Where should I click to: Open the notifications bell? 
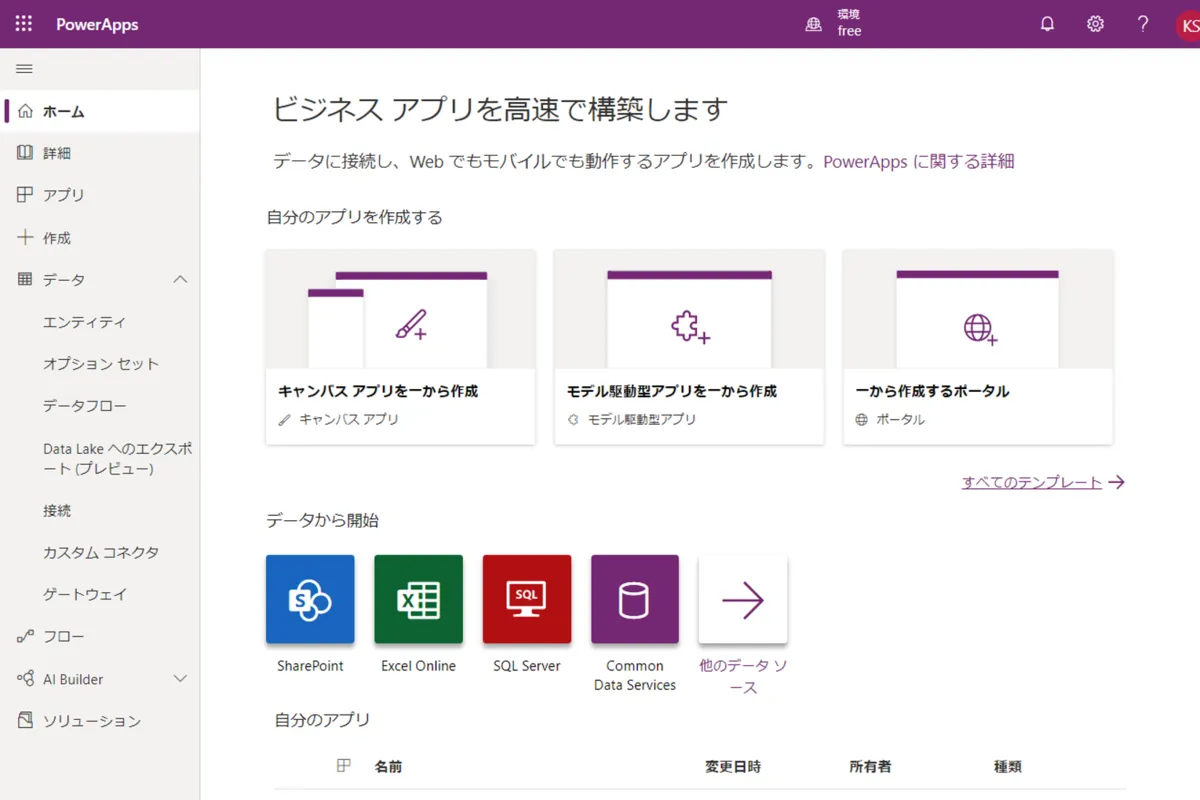coord(1047,23)
